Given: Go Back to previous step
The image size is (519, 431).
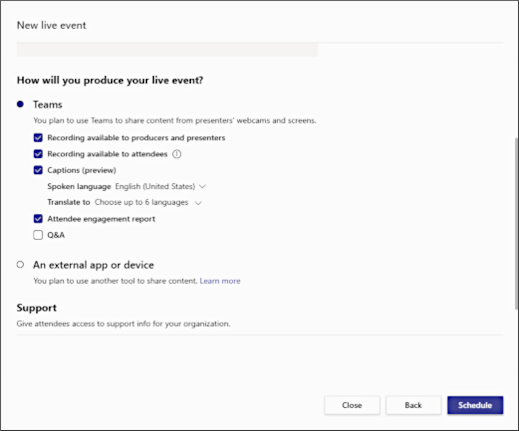Looking at the screenshot, I should coord(413,405).
